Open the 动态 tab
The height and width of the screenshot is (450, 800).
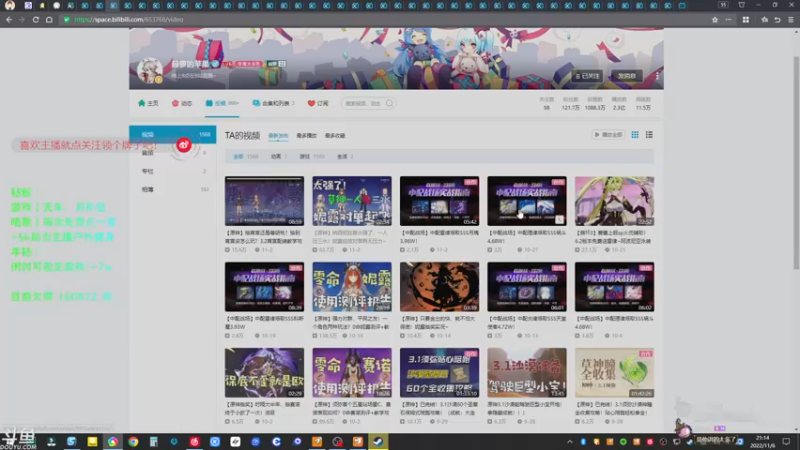(182, 103)
